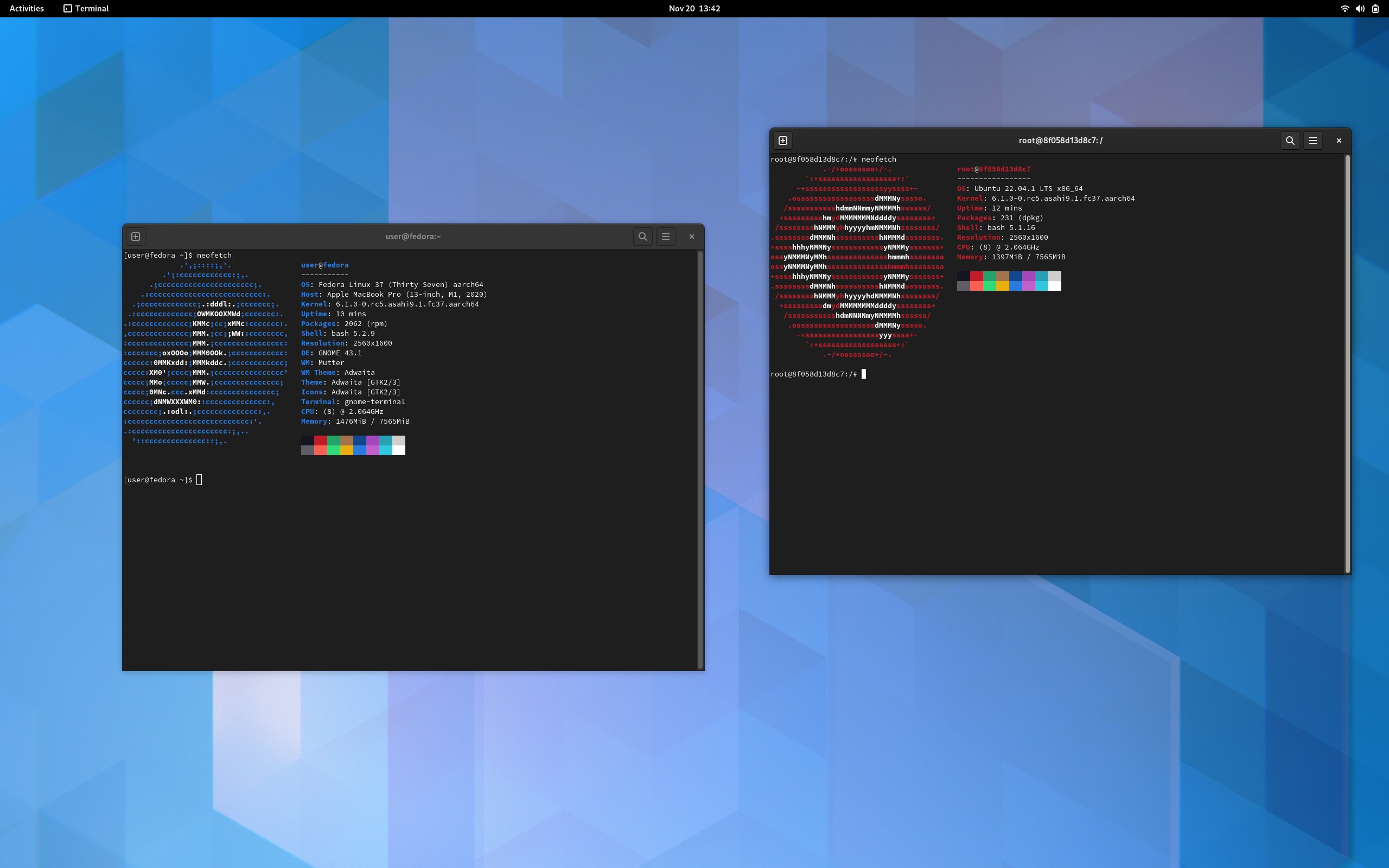Image resolution: width=1389 pixels, height=868 pixels.
Task: Click white swatch in Ubuntu neofetch palette
Action: tap(1055, 286)
